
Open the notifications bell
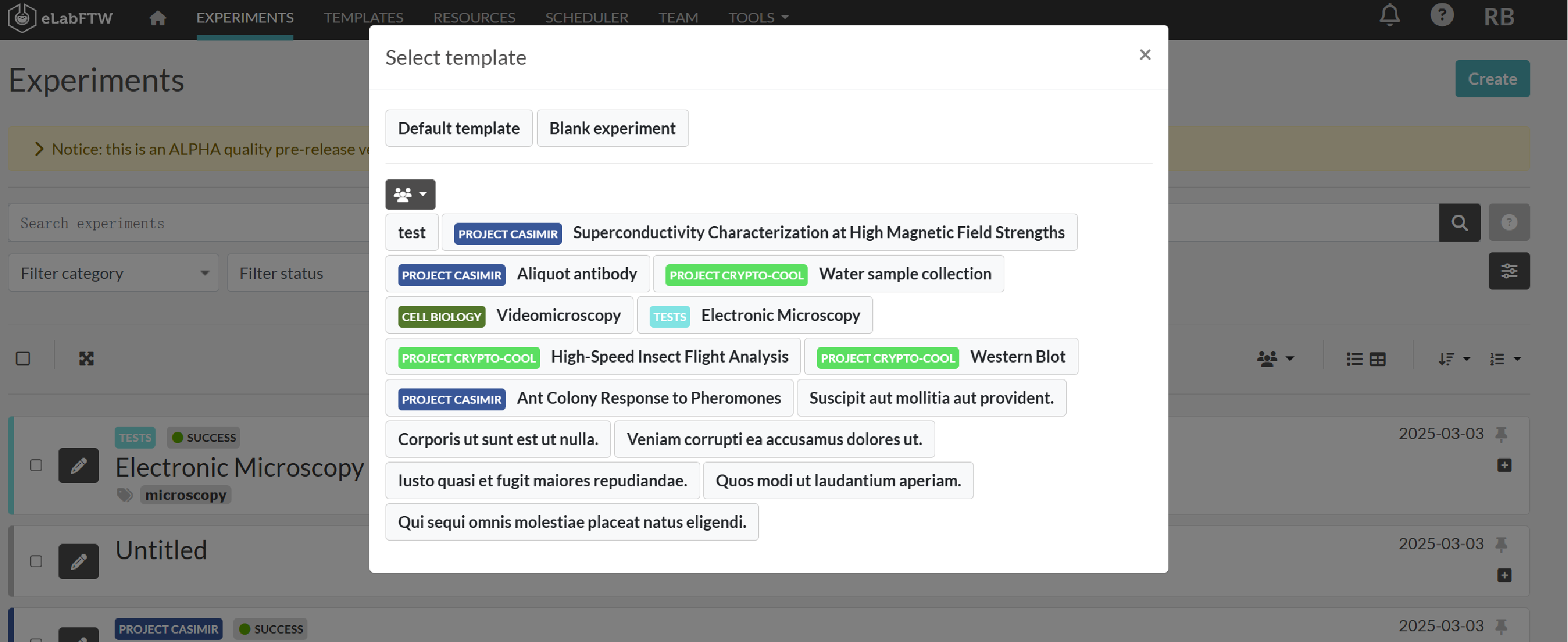1389,15
